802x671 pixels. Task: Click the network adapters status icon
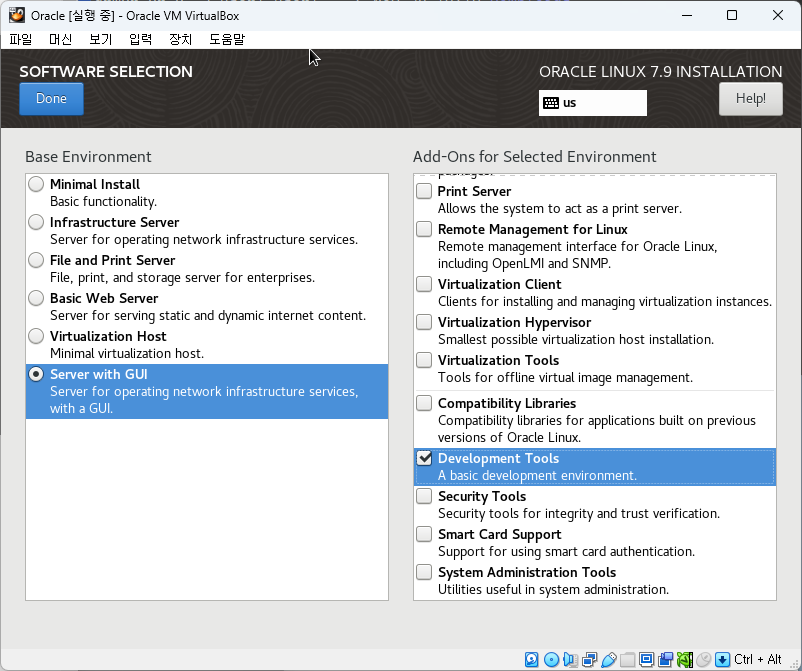(x=589, y=659)
